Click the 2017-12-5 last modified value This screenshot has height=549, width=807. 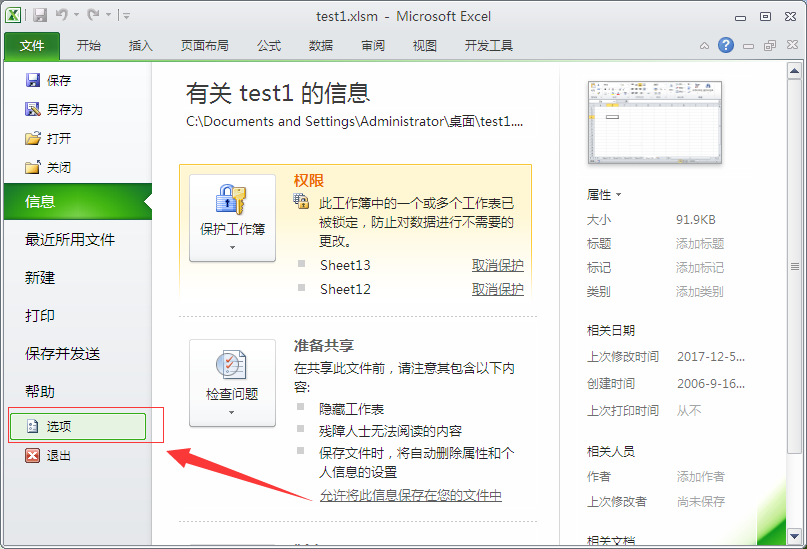711,357
